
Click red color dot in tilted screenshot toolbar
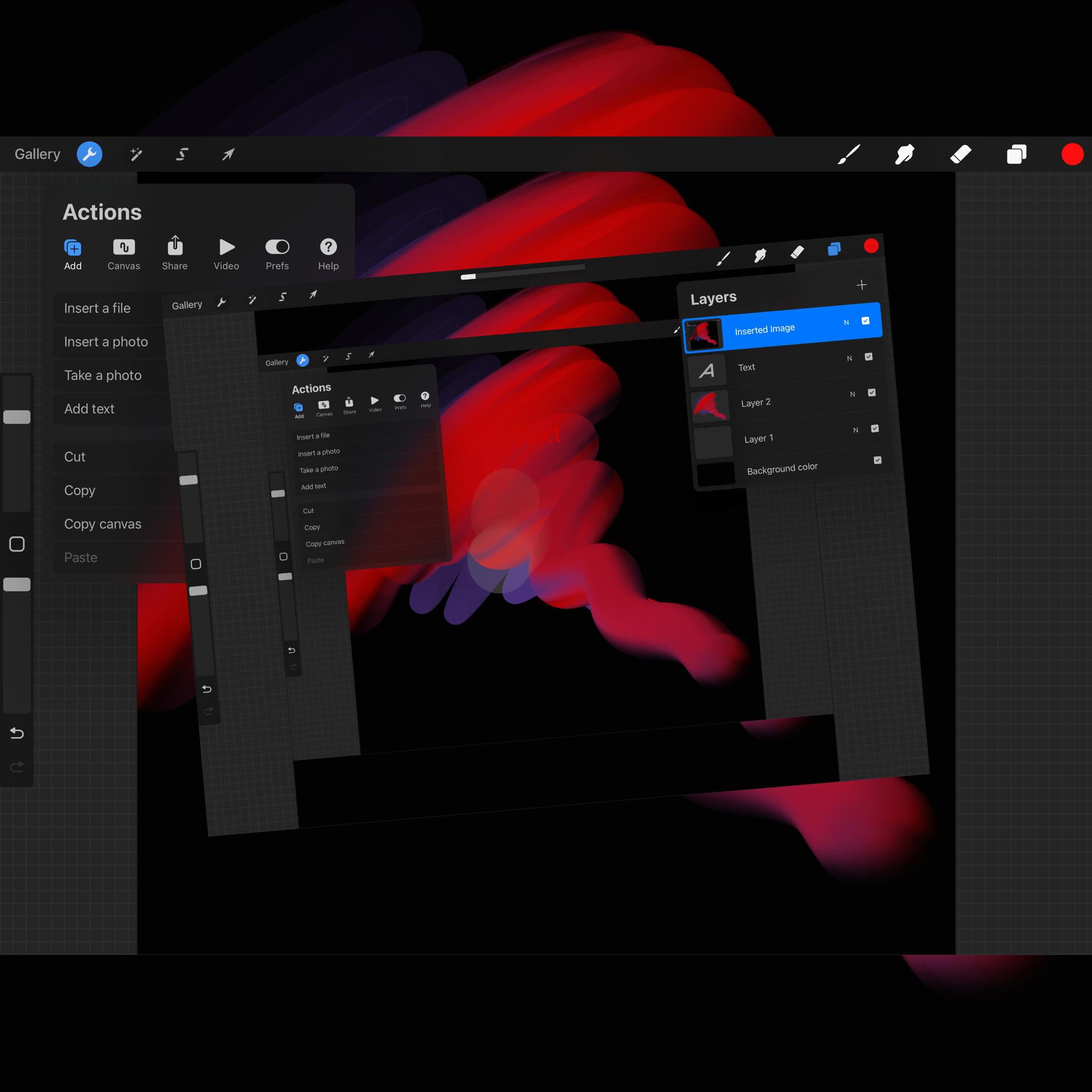pos(871,246)
